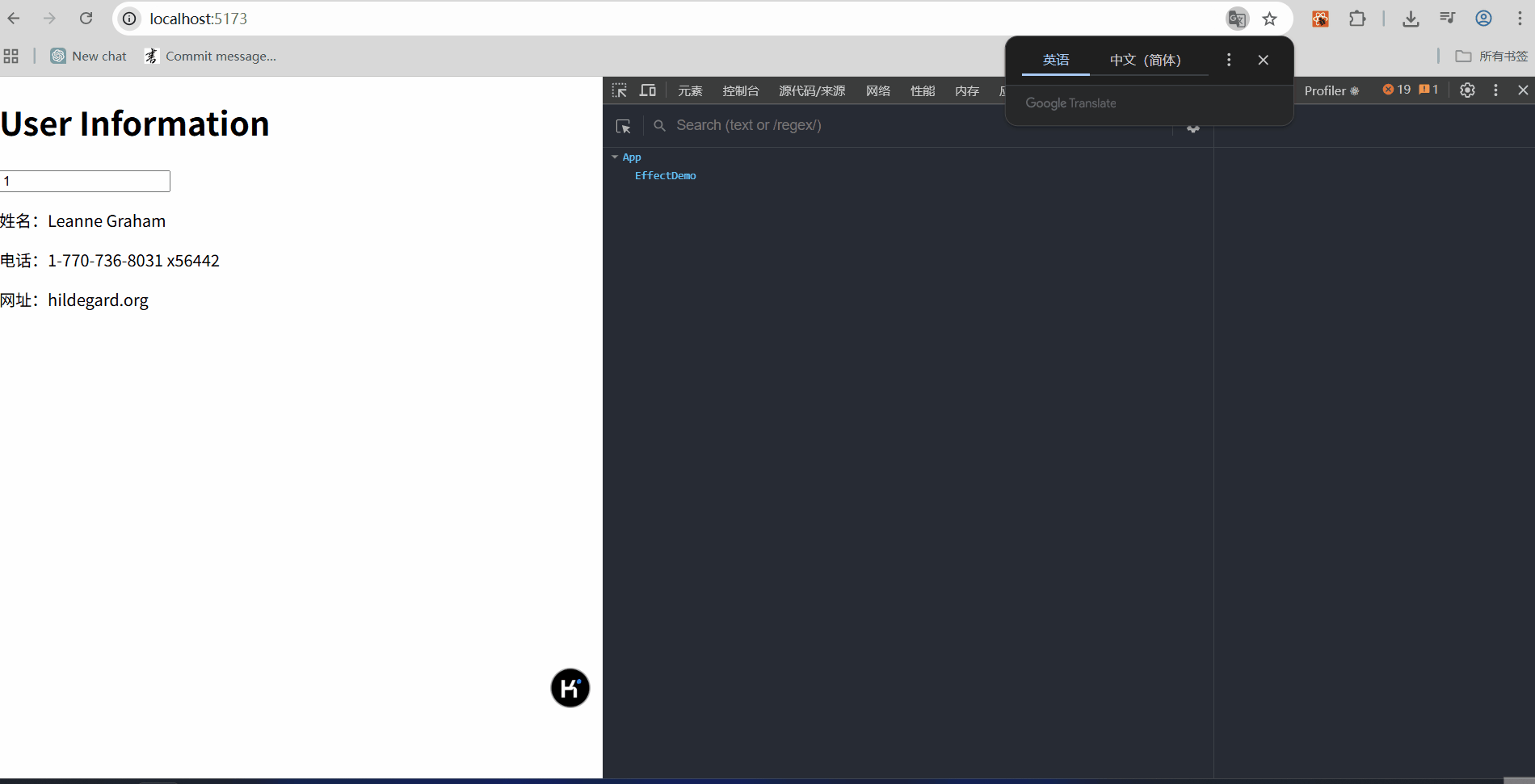
Task: Open translate popup options menu
Action: coord(1229,60)
